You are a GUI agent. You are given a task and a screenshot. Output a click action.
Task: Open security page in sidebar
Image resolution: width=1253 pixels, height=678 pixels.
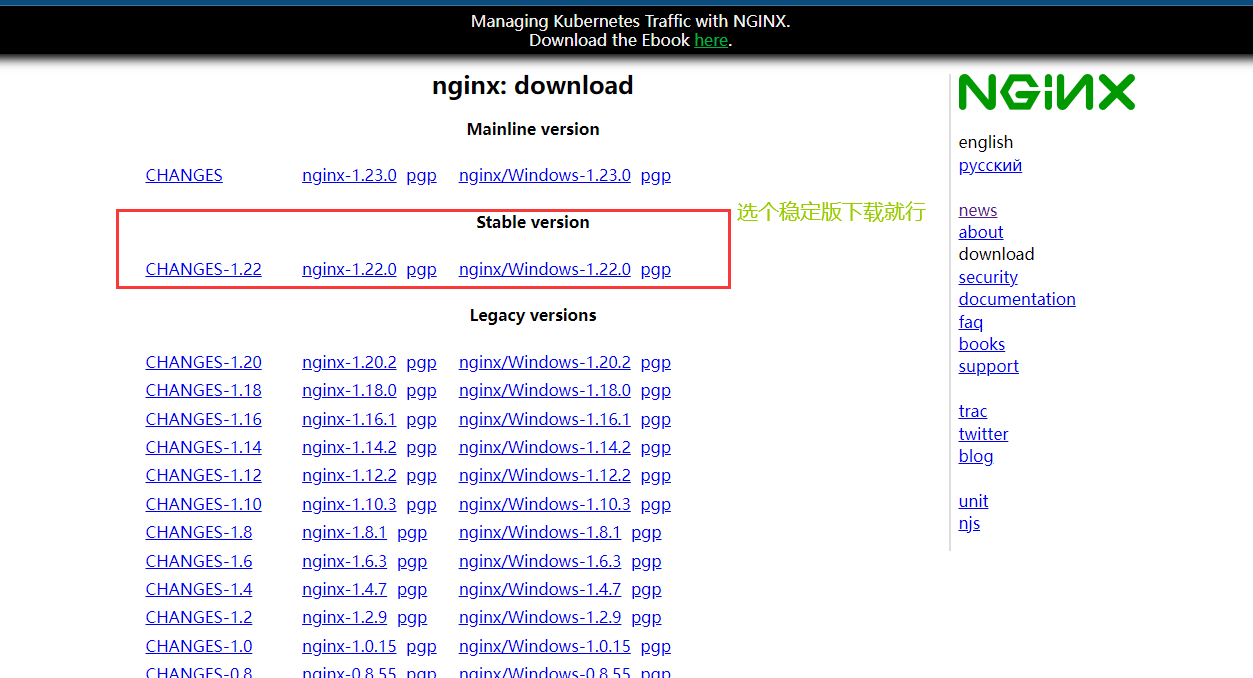point(988,277)
